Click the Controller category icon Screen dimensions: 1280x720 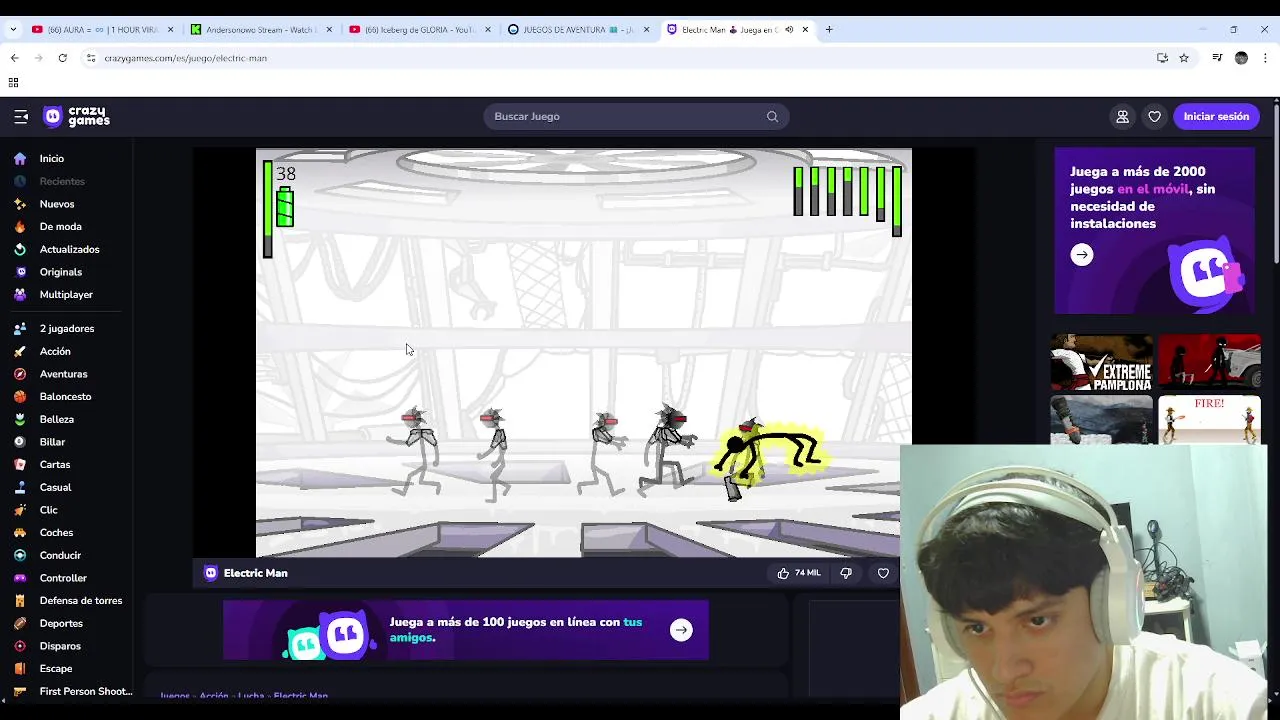(20, 578)
